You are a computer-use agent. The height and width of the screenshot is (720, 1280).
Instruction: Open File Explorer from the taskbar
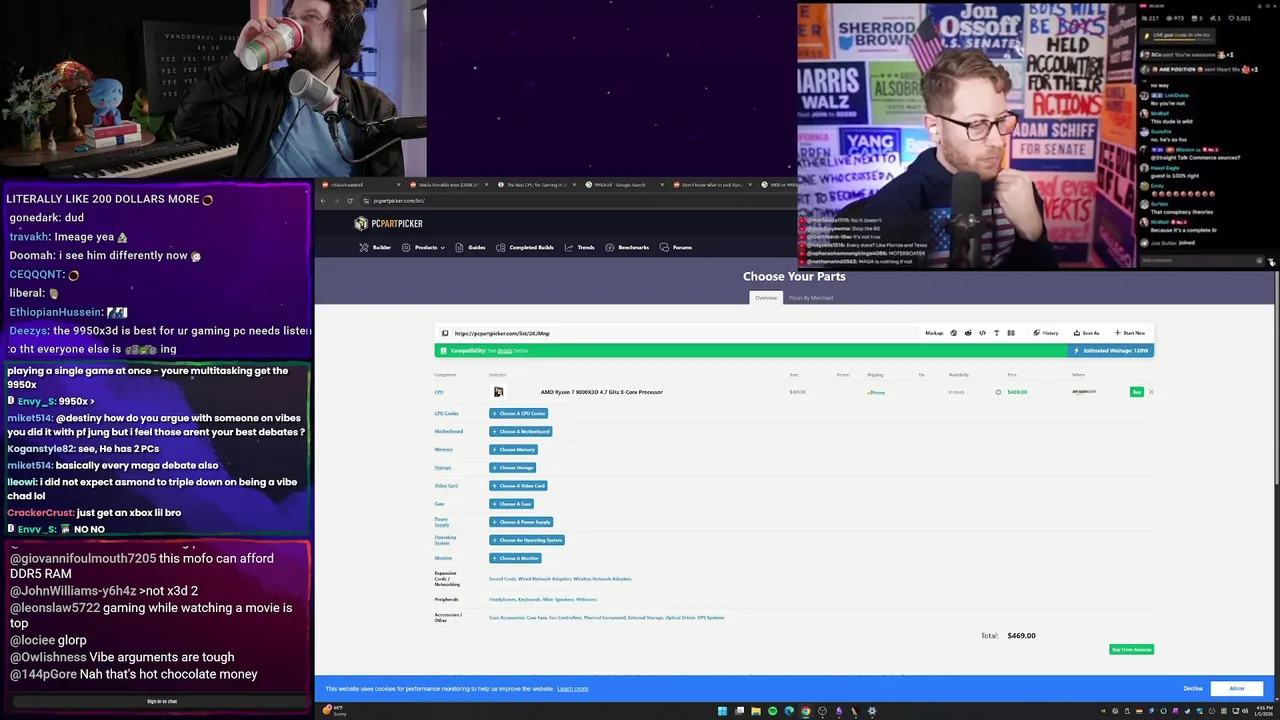pyautogui.click(x=756, y=711)
